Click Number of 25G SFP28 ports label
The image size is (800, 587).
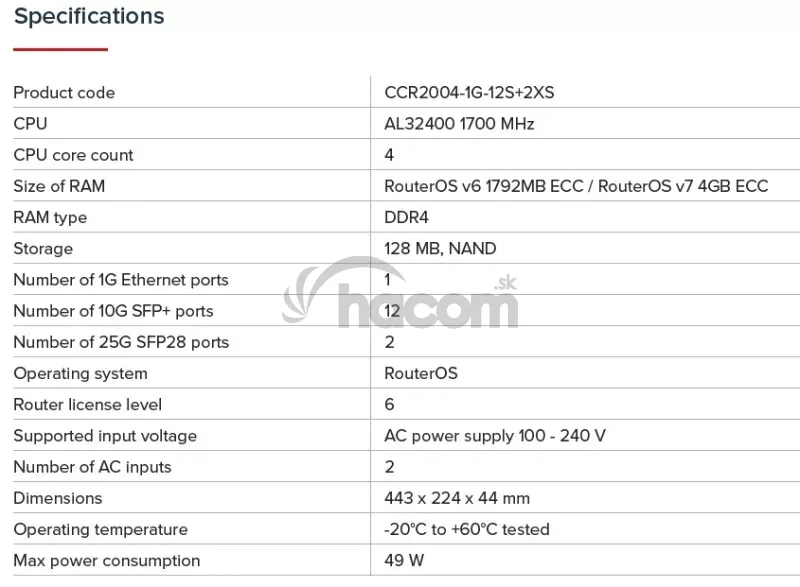121,342
